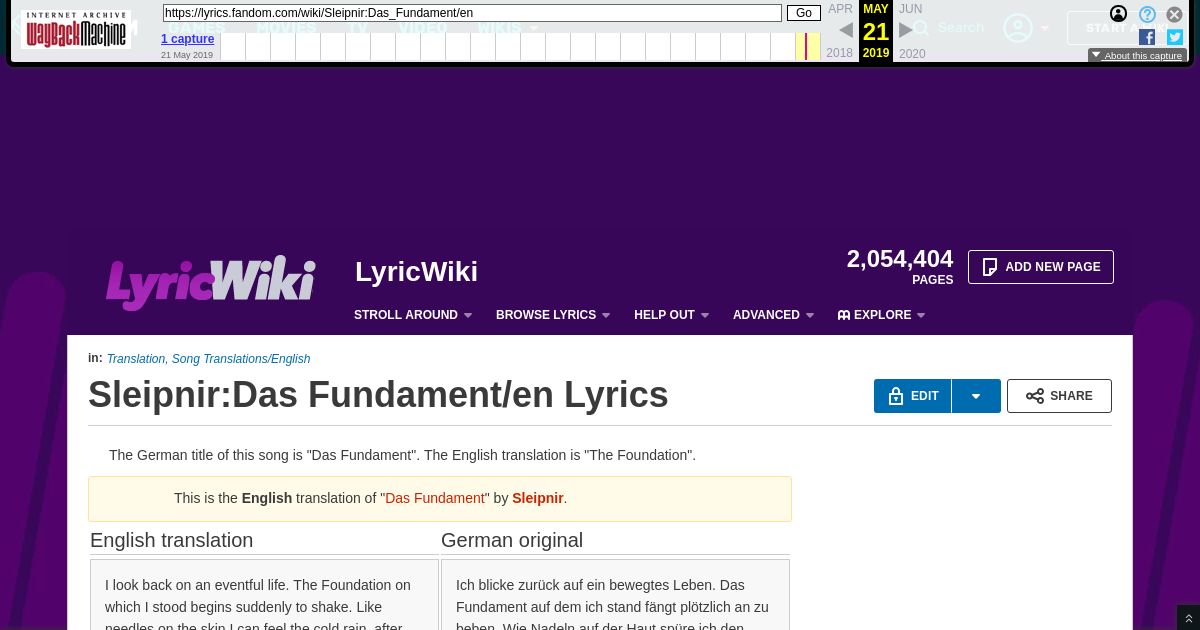Click the APR month label
This screenshot has height=630, width=1200.
(x=840, y=9)
